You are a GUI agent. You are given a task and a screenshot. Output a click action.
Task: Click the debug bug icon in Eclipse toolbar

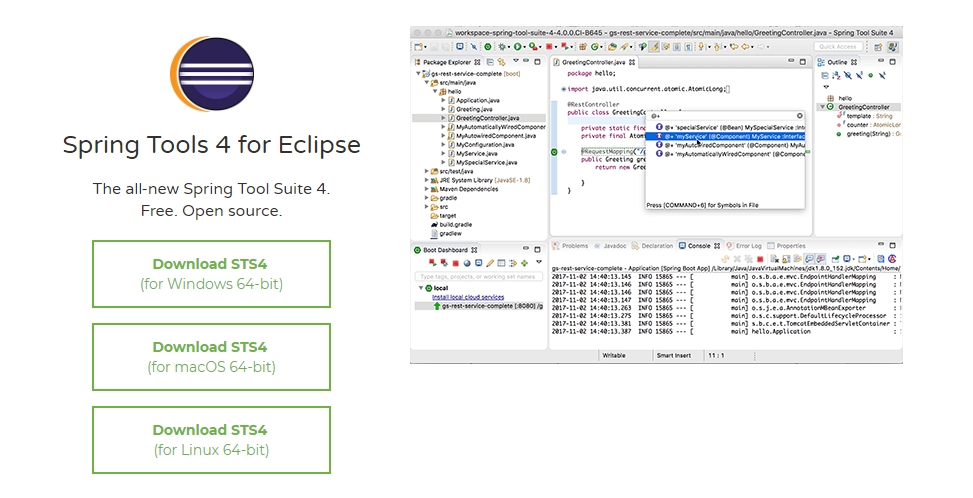pos(502,47)
